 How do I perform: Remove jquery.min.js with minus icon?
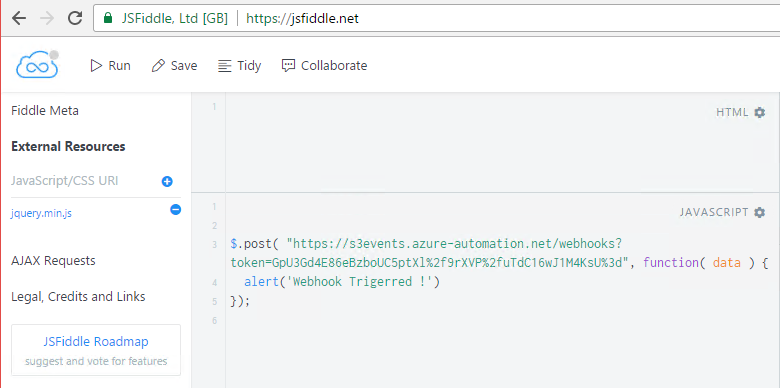pos(176,210)
